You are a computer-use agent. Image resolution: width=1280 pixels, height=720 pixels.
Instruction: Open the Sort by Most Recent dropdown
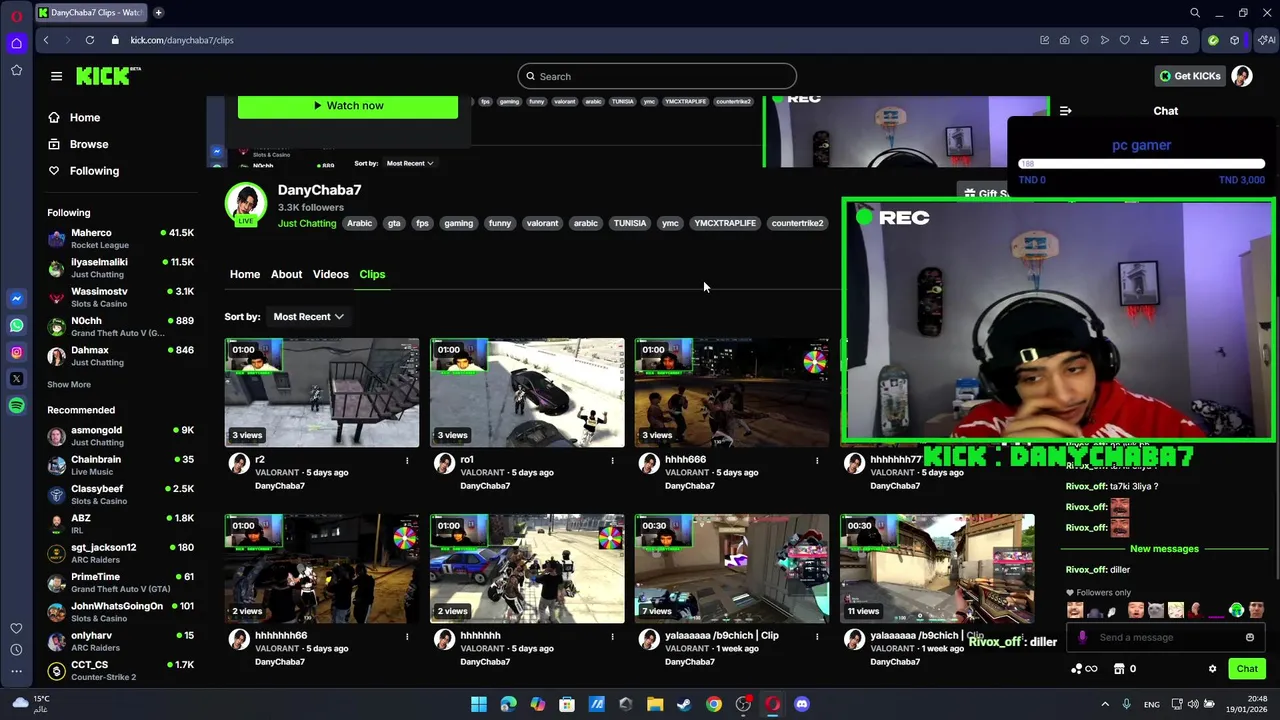[x=308, y=317]
